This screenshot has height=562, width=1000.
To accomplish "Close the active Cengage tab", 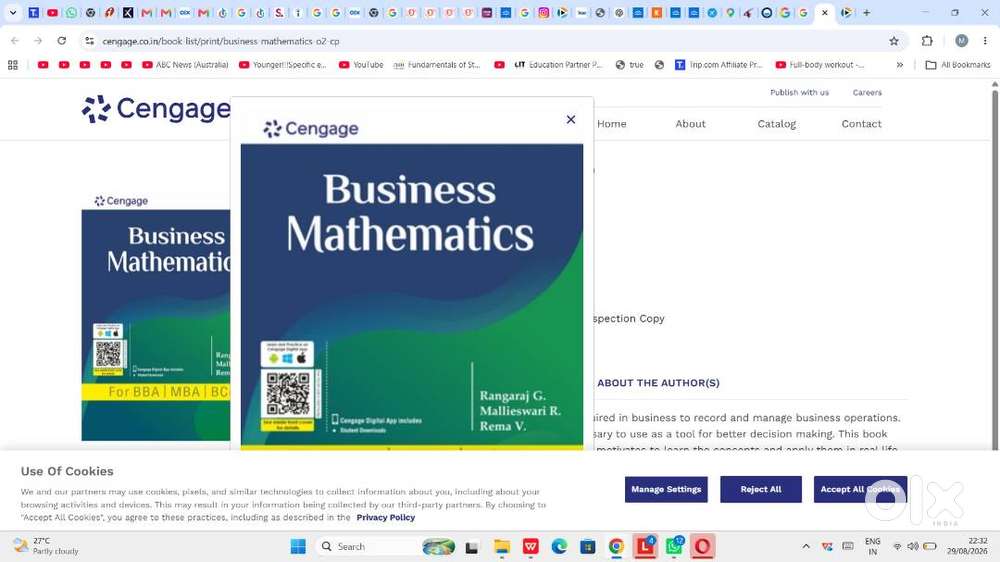I will tap(825, 12).
